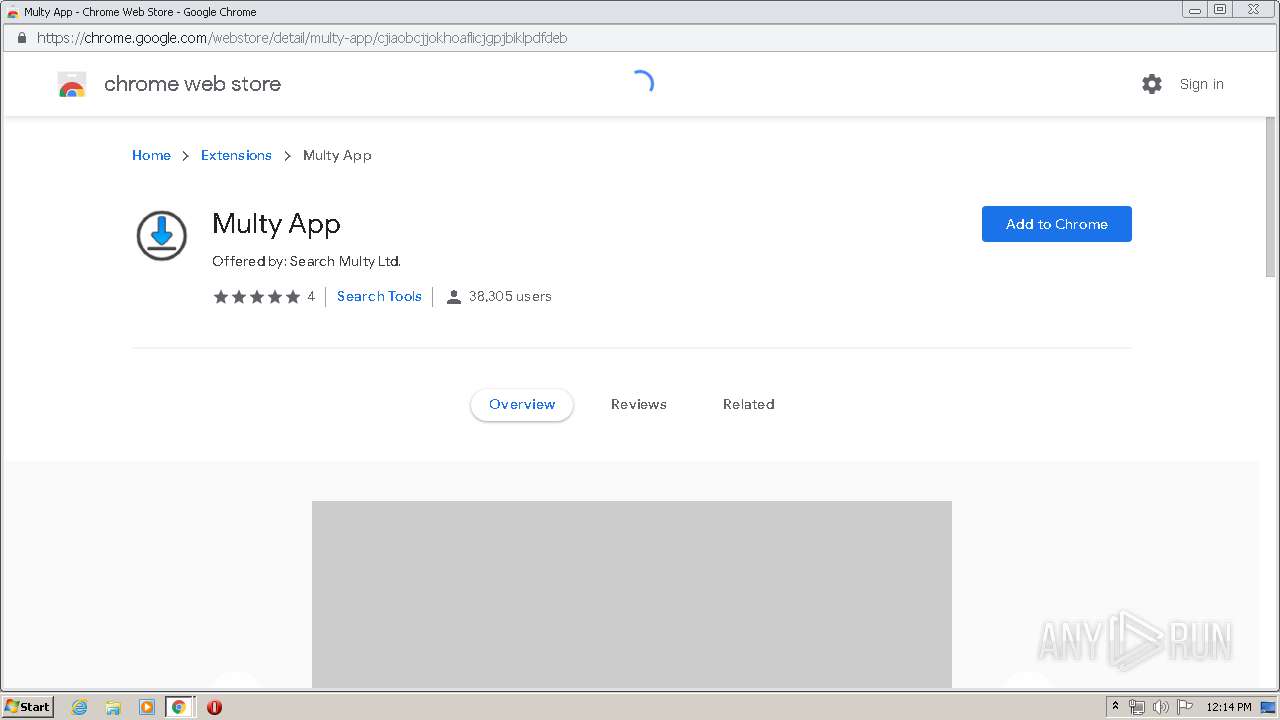
Task: Open the file explorer taskbar icon
Action: coord(113,707)
